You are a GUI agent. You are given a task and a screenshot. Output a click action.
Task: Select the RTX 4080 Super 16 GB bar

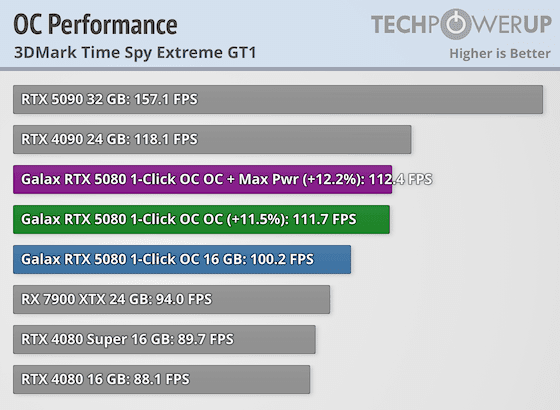[x=164, y=339]
